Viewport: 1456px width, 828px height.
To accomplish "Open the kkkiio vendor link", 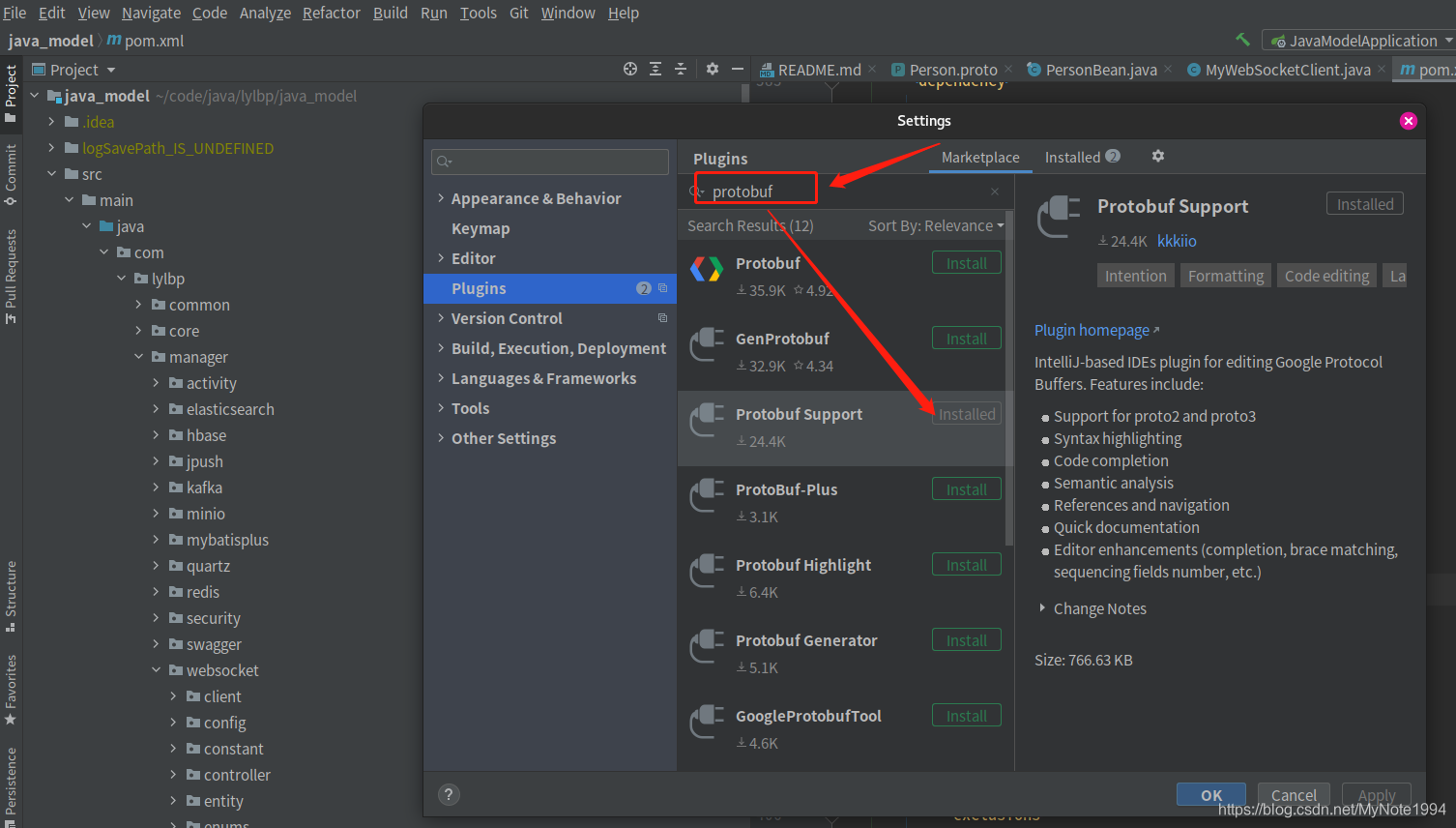I will tap(1177, 241).
